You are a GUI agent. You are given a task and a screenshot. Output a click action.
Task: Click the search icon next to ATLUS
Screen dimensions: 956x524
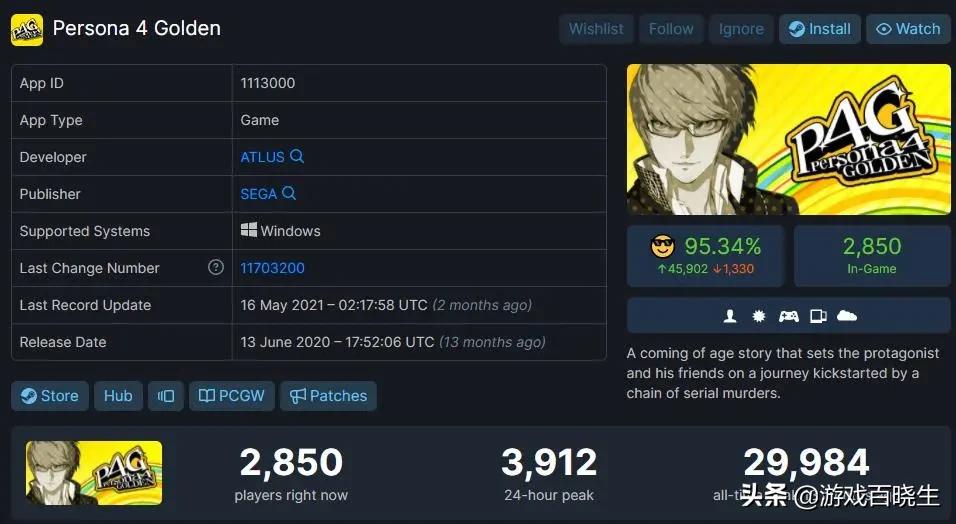click(x=297, y=156)
